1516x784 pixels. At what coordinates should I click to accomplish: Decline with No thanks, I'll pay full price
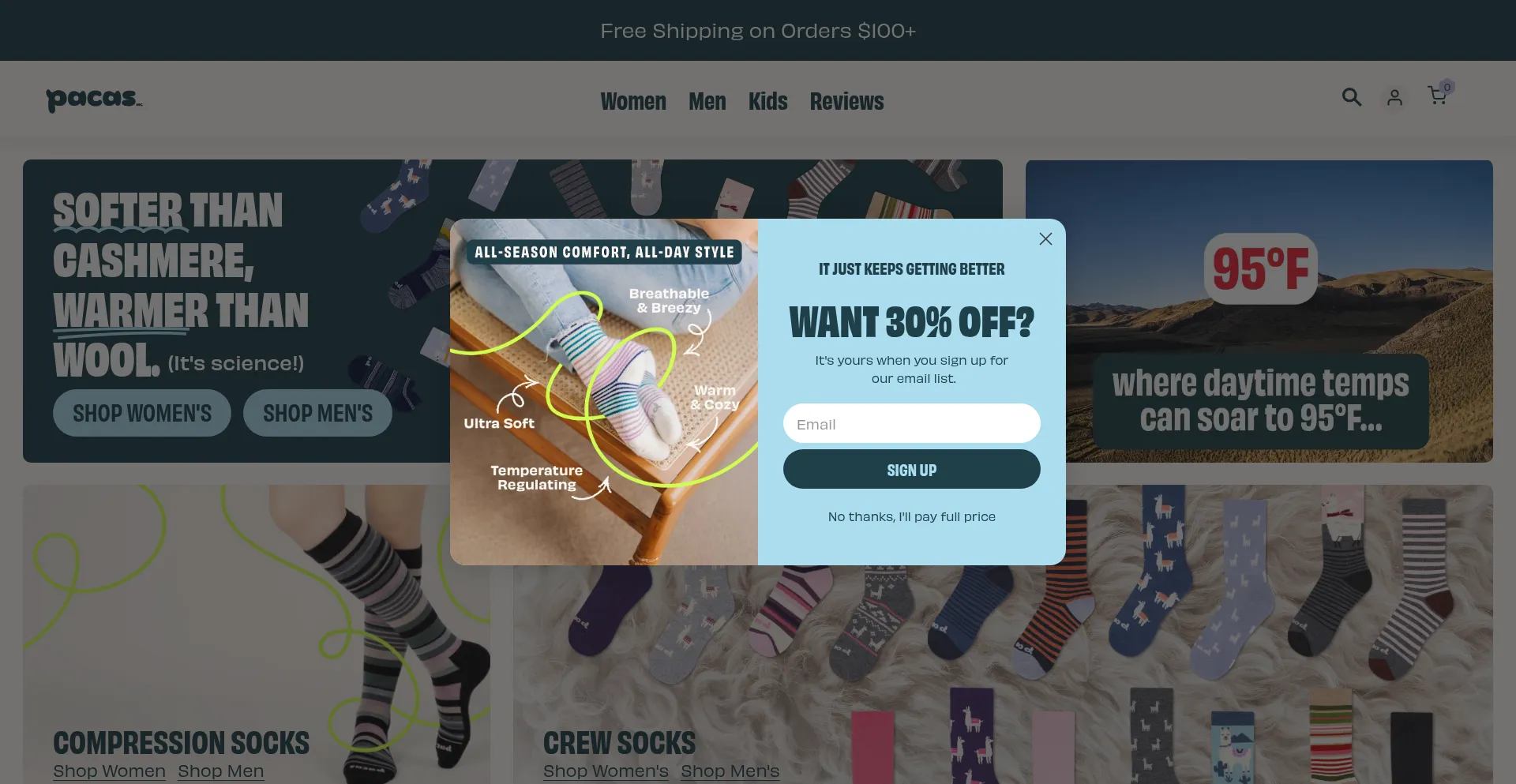(x=911, y=517)
